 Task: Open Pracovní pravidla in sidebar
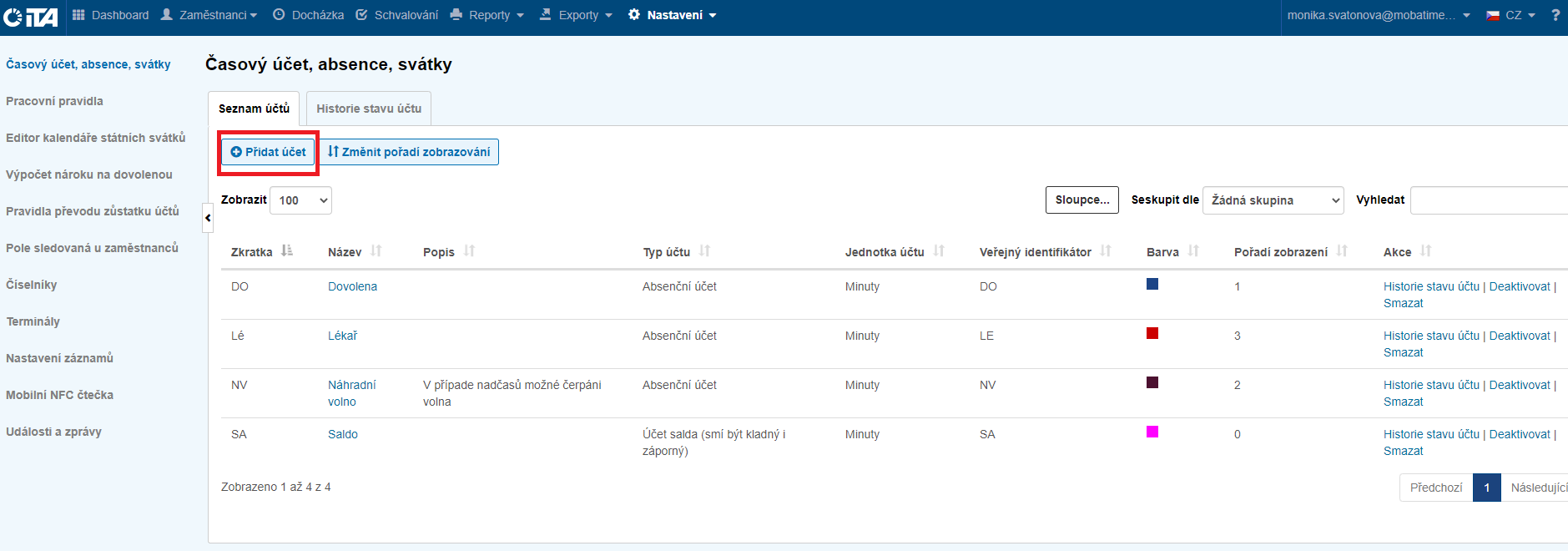[54, 101]
